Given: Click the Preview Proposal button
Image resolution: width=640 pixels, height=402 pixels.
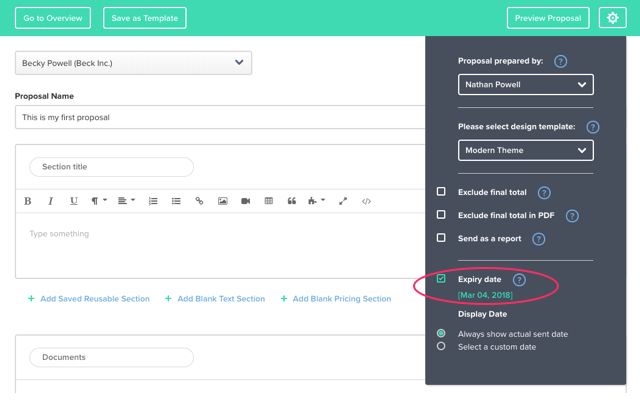Looking at the screenshot, I should point(548,18).
